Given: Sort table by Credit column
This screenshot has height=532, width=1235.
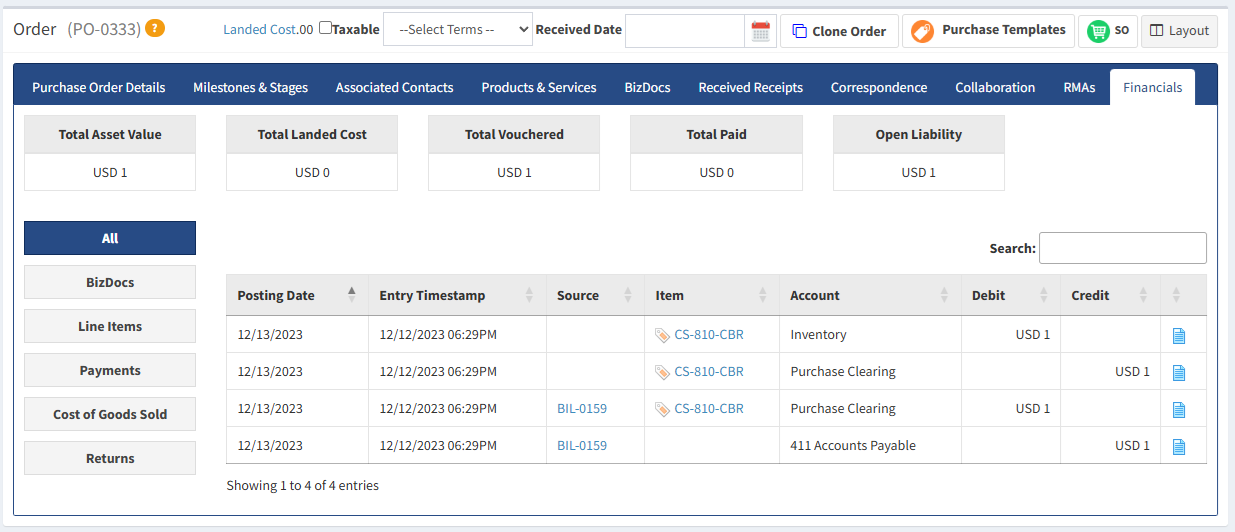Looking at the screenshot, I should tap(1110, 295).
